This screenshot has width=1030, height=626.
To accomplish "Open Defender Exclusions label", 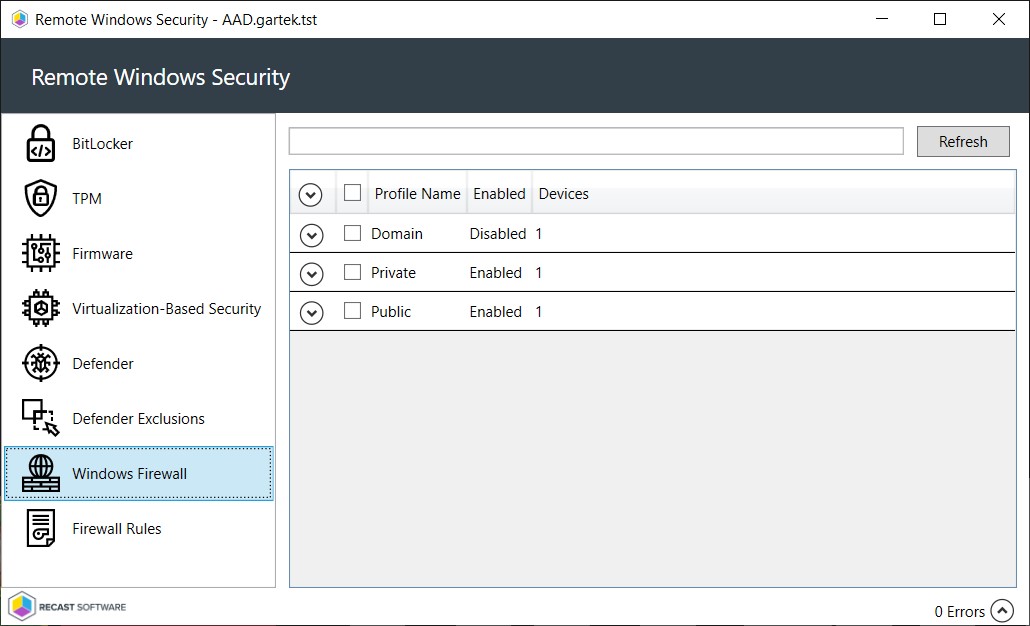I will pyautogui.click(x=139, y=418).
